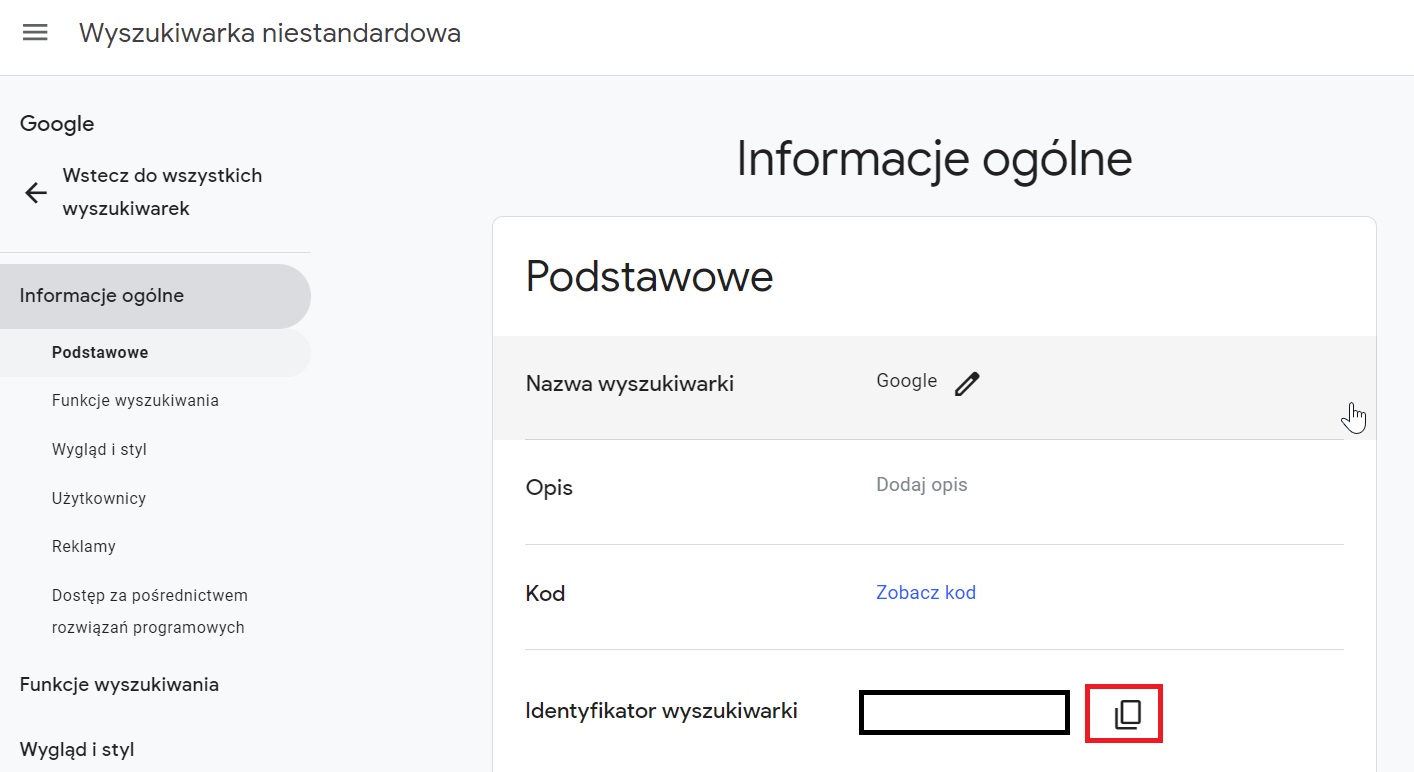Click the search engine identifier field
This screenshot has width=1414, height=772.
coord(963,712)
